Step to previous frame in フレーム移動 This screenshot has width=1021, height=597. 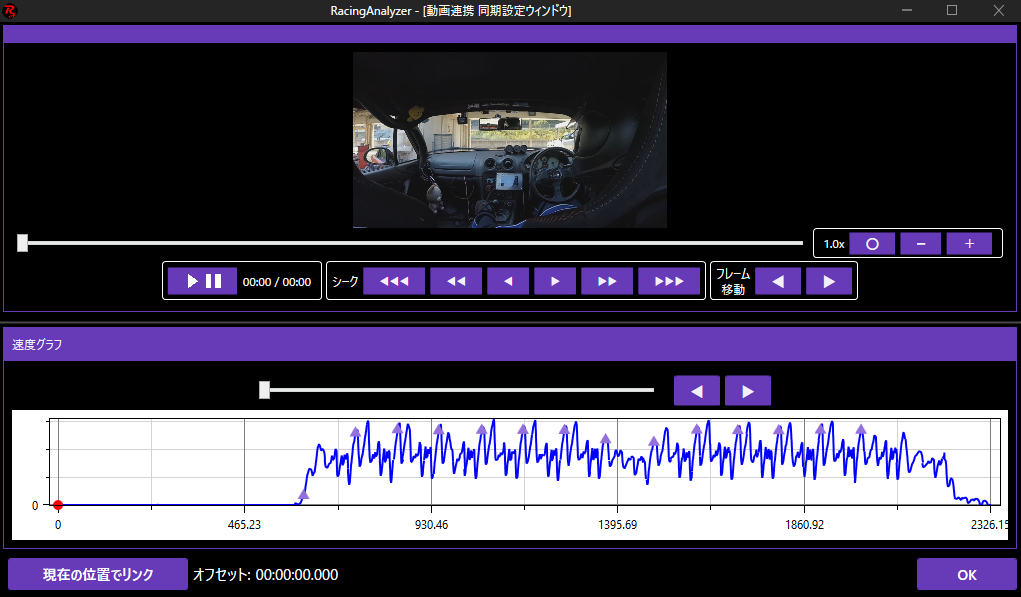(x=778, y=281)
